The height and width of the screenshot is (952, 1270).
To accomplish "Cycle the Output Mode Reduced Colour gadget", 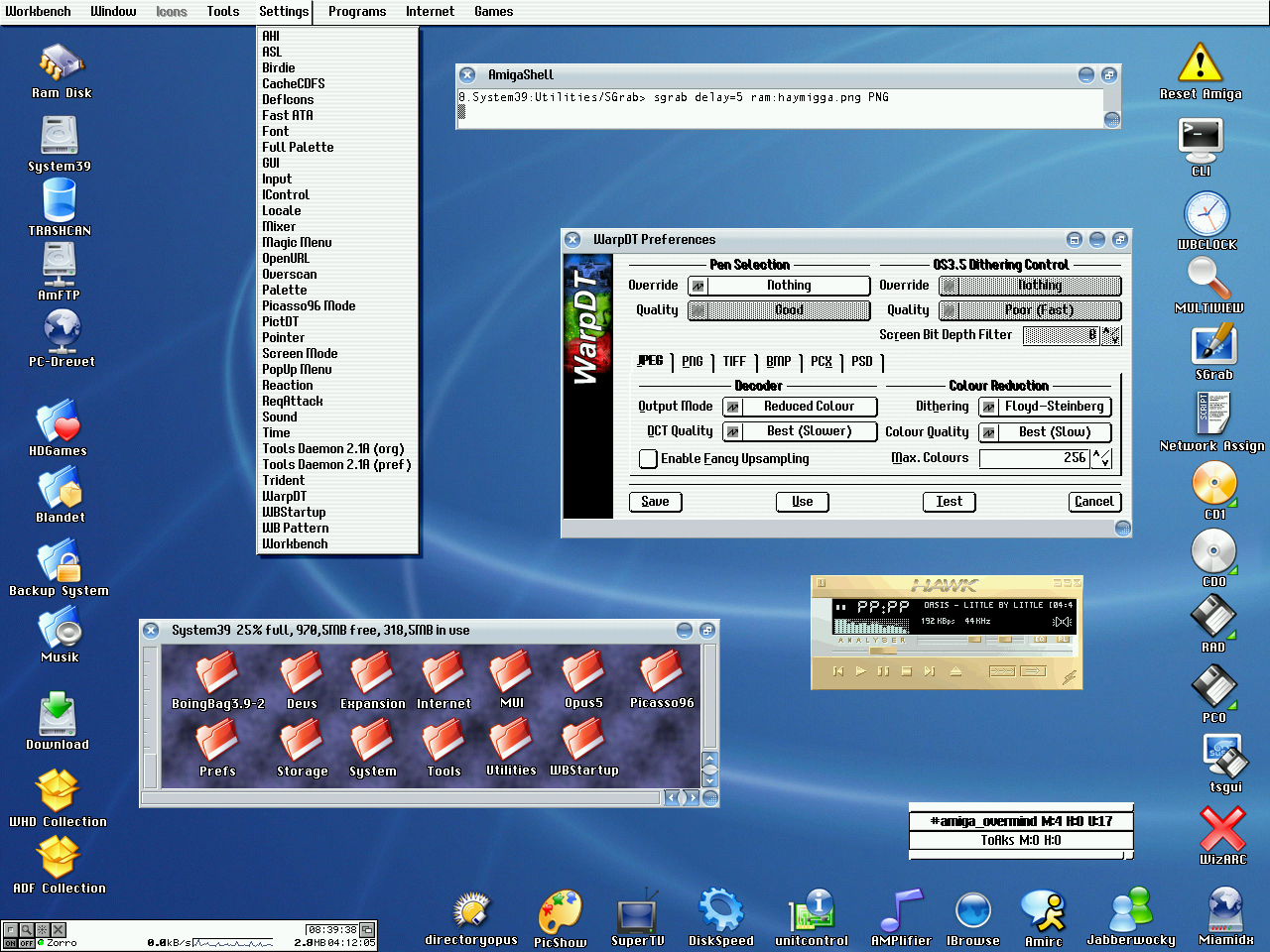I will tap(800, 407).
